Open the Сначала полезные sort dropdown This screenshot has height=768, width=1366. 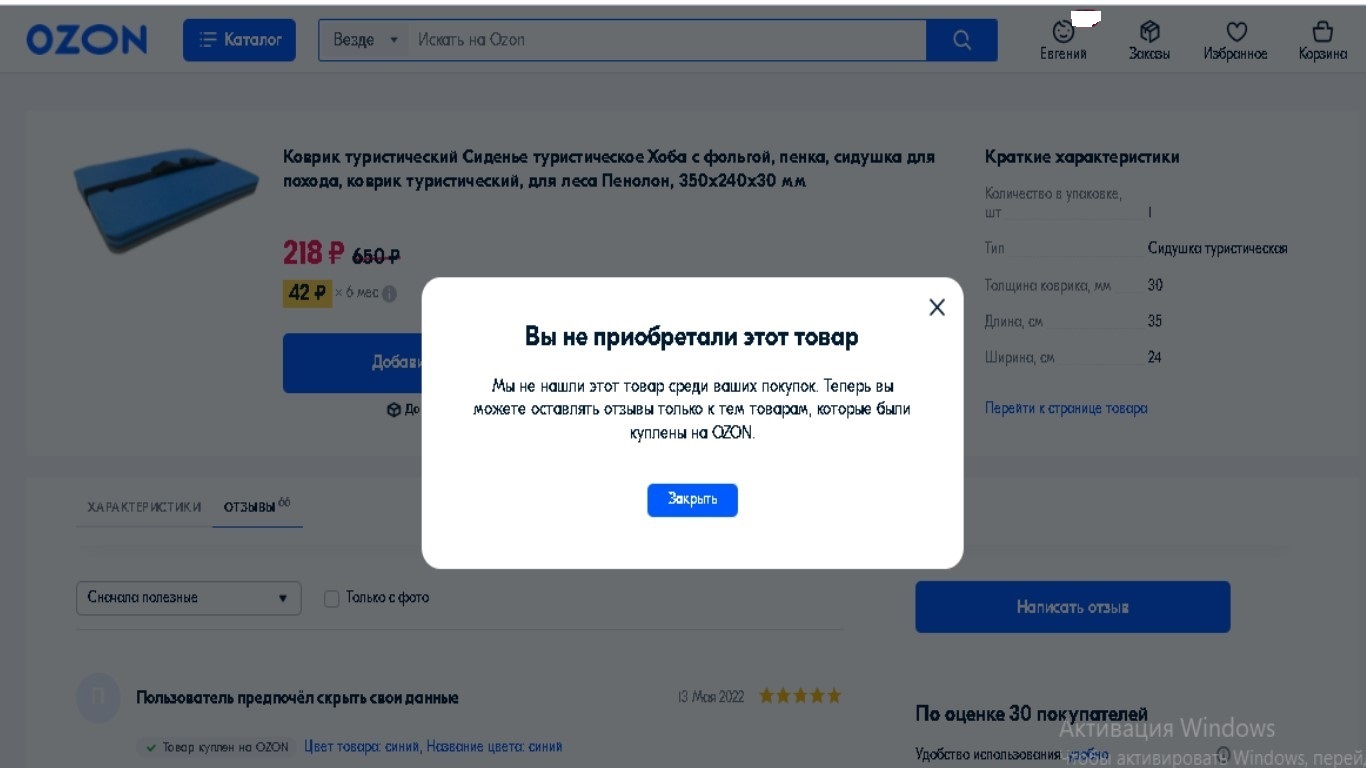pyautogui.click(x=188, y=597)
